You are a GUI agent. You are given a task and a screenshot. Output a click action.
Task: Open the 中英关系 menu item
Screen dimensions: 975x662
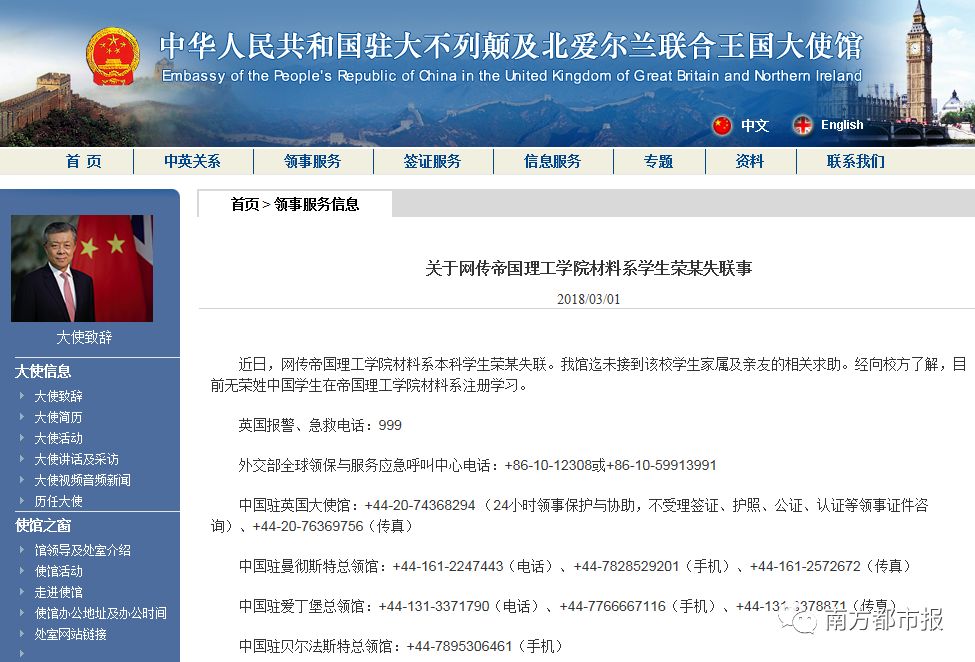(x=192, y=162)
